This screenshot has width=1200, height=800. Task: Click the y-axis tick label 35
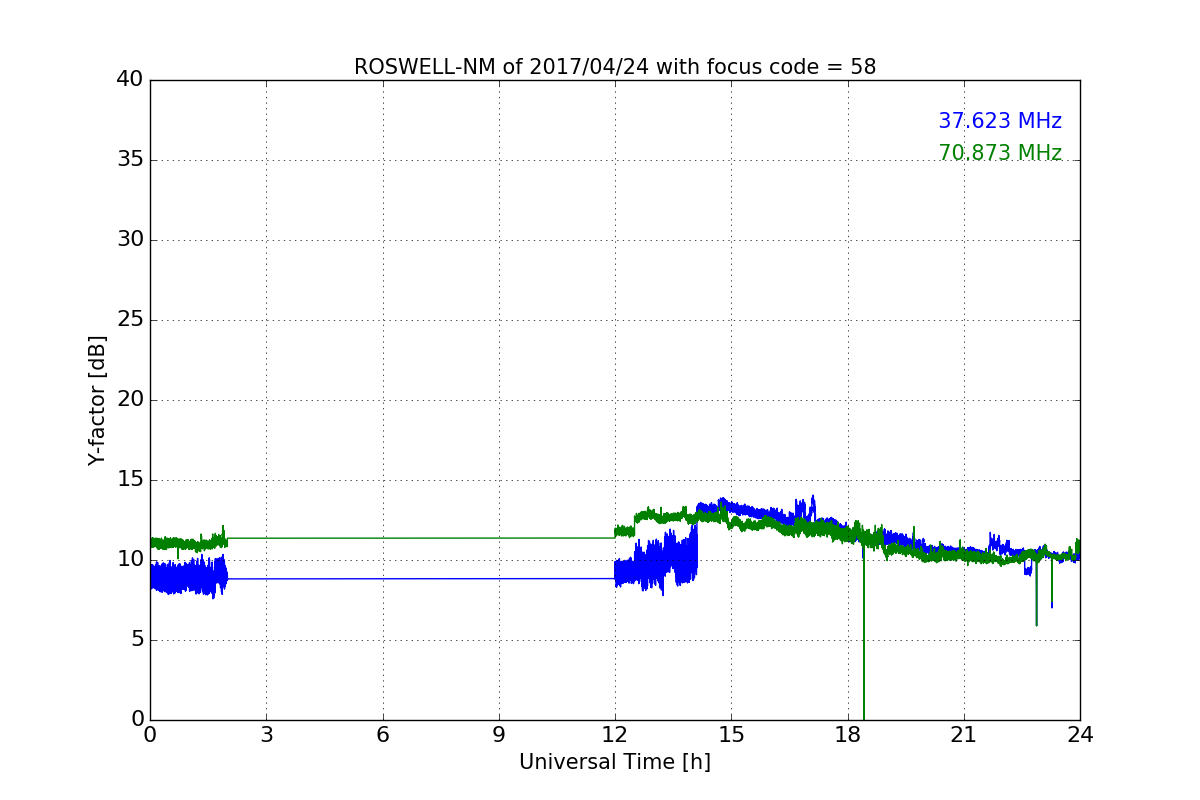[130, 160]
